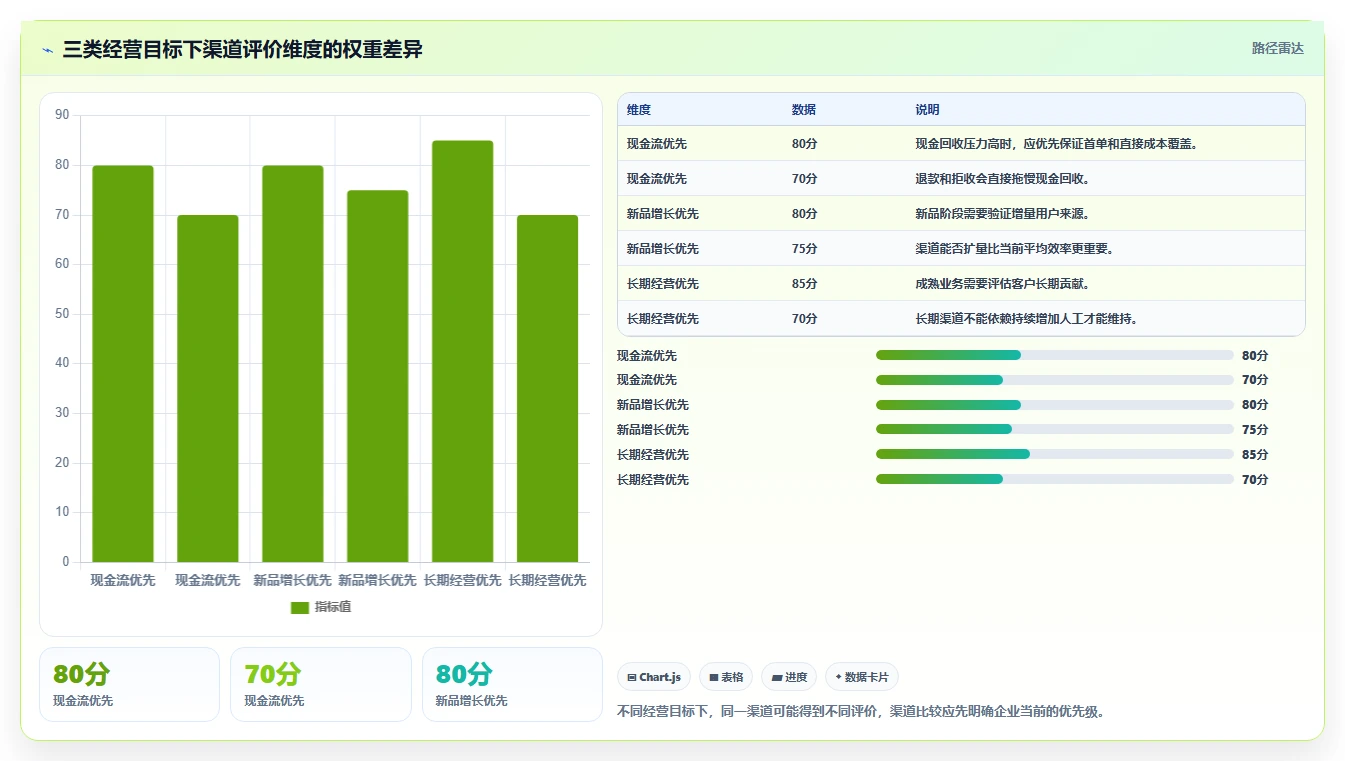
Task: Click the 新品增长优先 75分 progress bar
Action: (1055, 429)
